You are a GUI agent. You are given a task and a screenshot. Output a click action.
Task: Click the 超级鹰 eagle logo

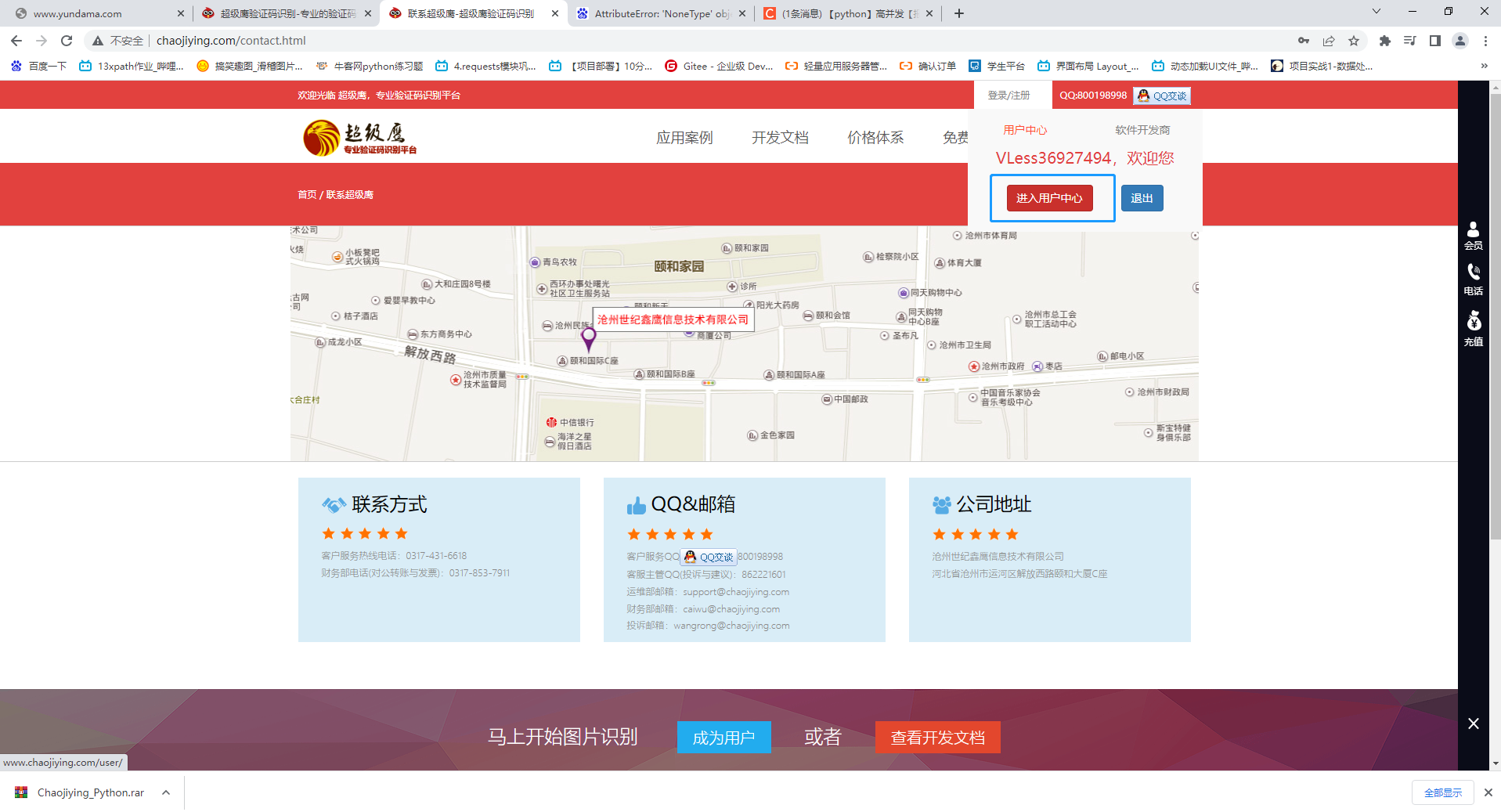[360, 138]
